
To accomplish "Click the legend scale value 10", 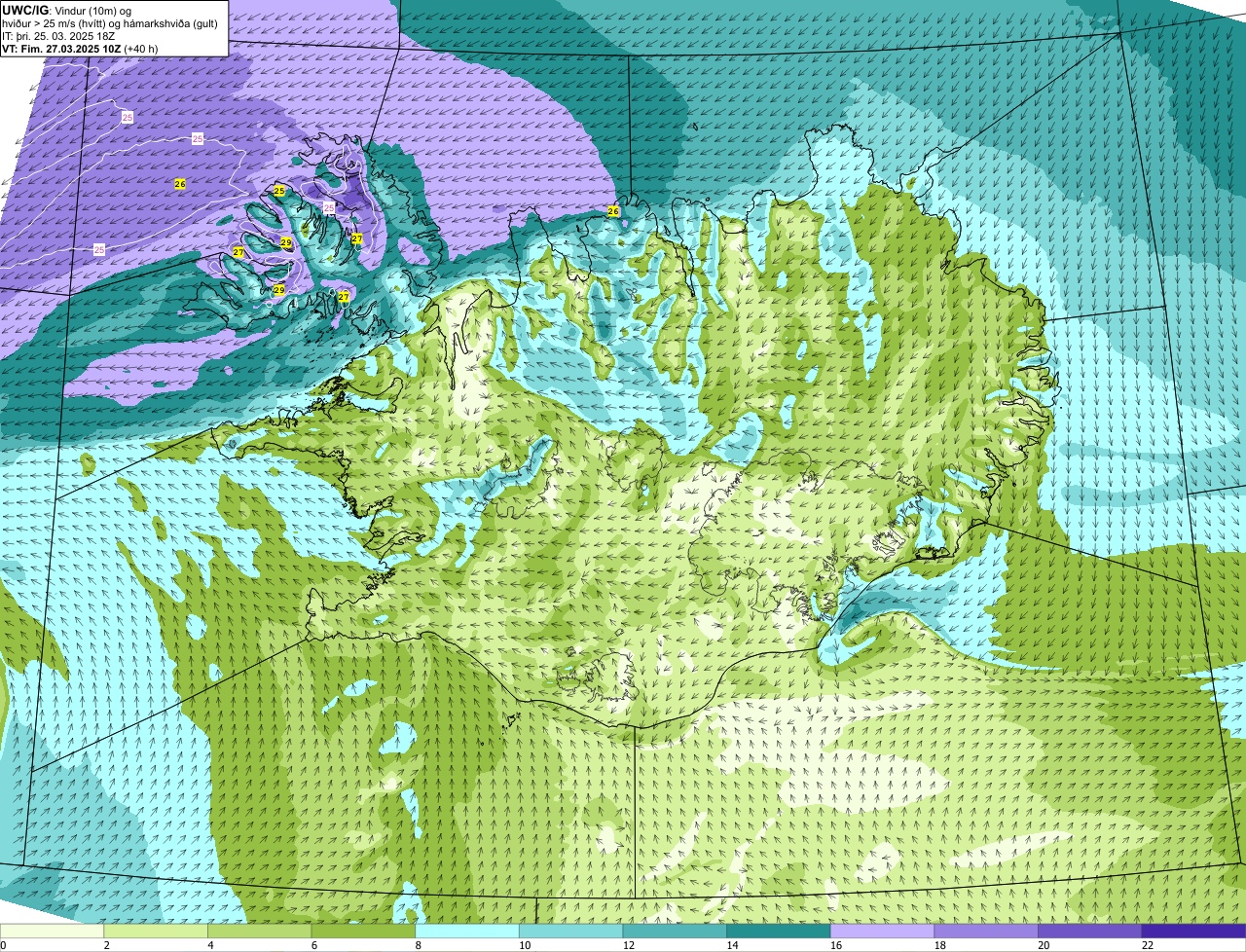I will 525,945.
